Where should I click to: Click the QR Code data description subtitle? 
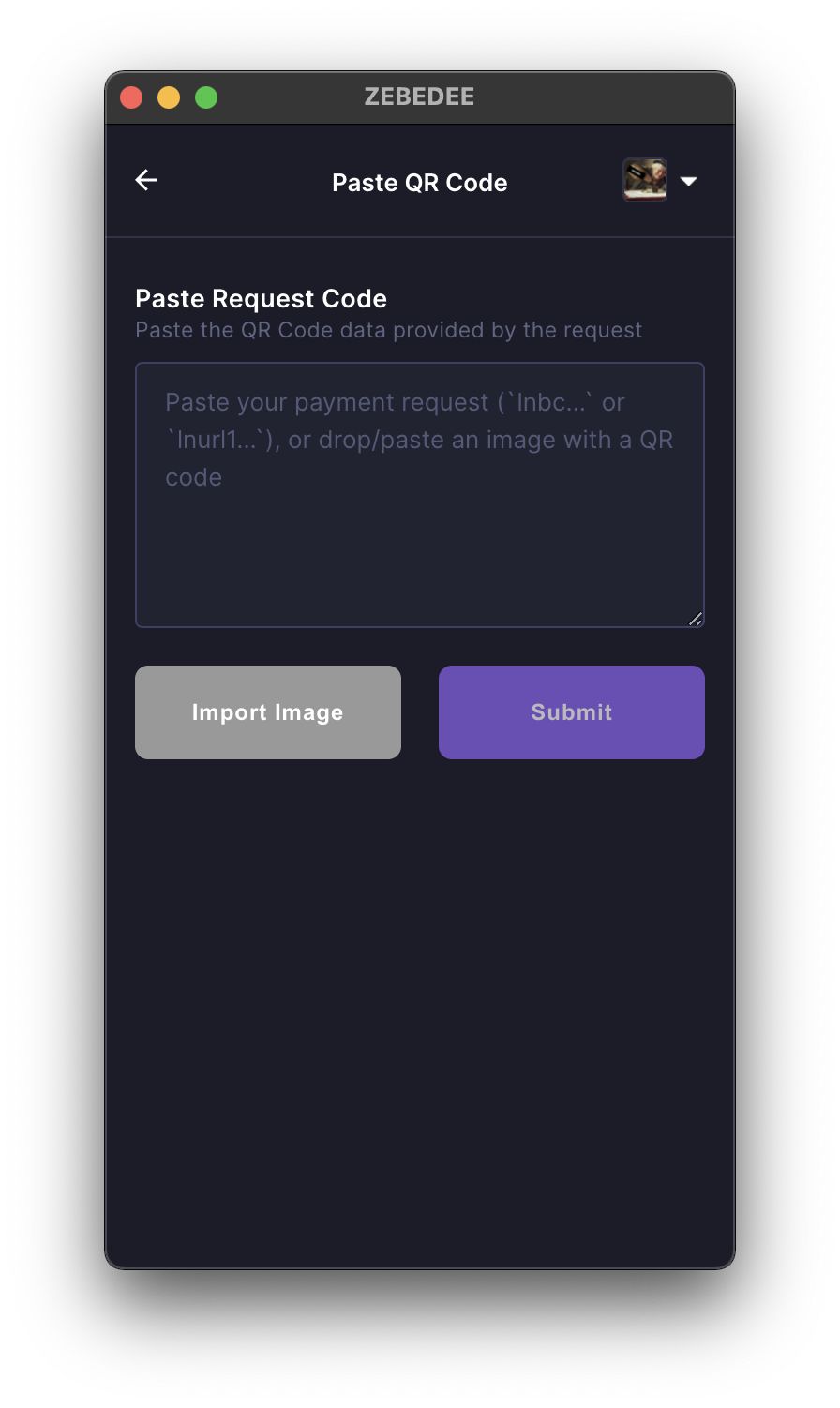tap(388, 331)
